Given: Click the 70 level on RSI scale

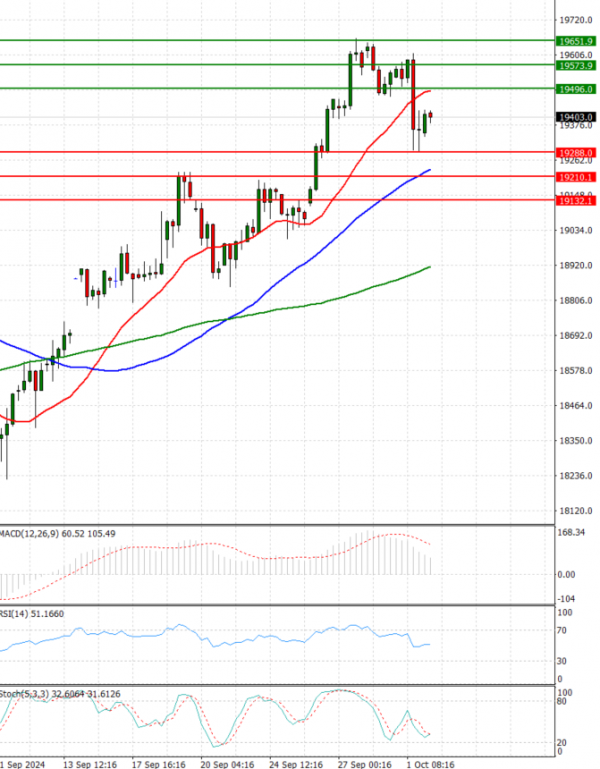Looking at the screenshot, I should [x=562, y=631].
